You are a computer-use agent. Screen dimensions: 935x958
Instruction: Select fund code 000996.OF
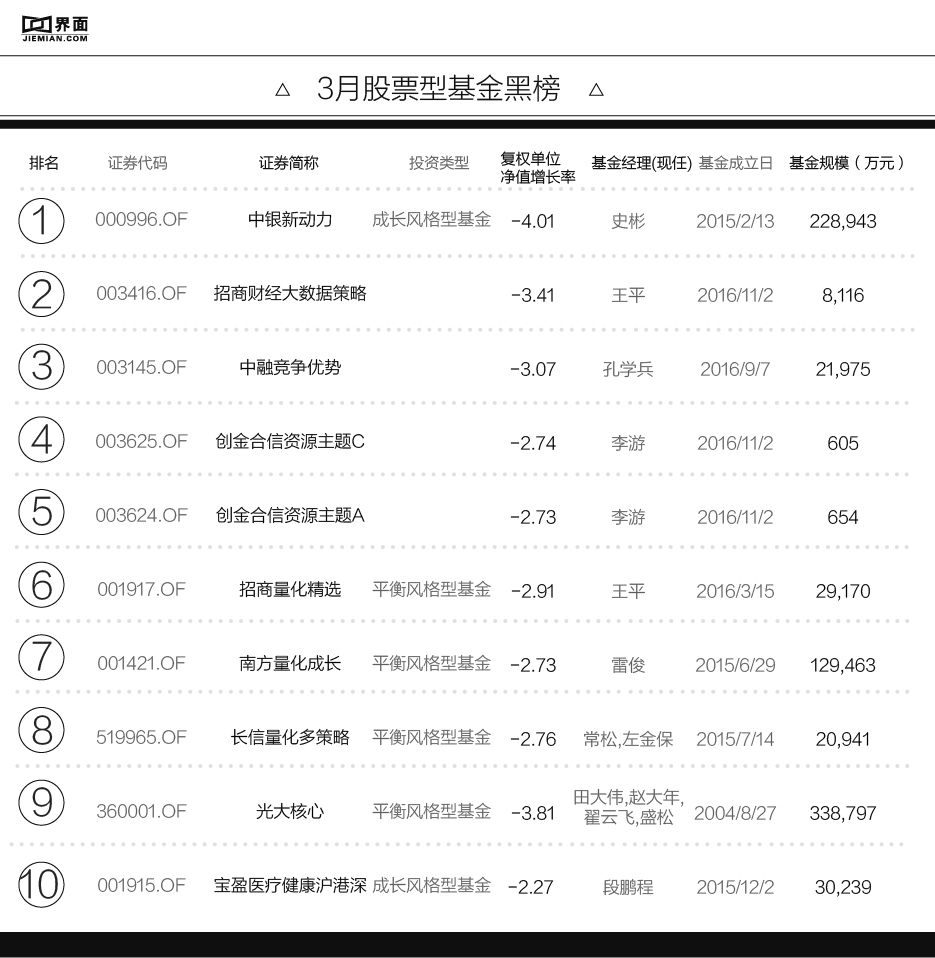click(x=141, y=219)
